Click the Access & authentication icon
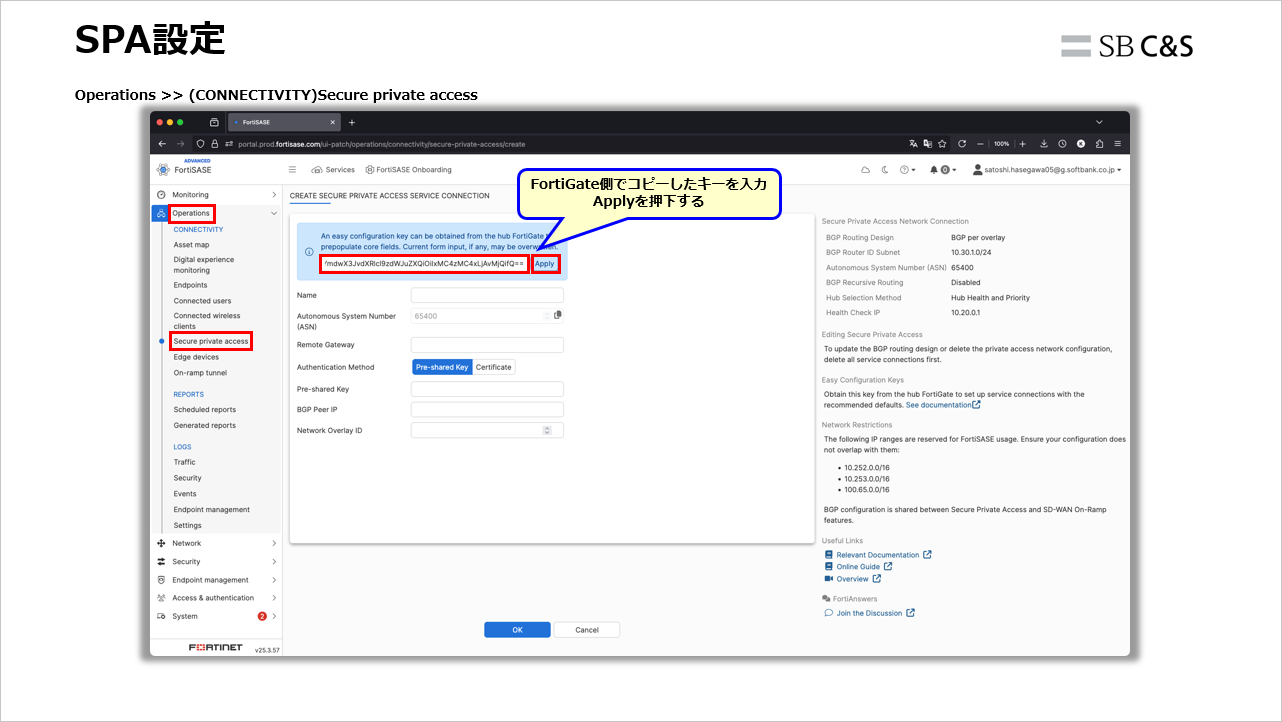Screen dimensions: 1282x722 161,598
